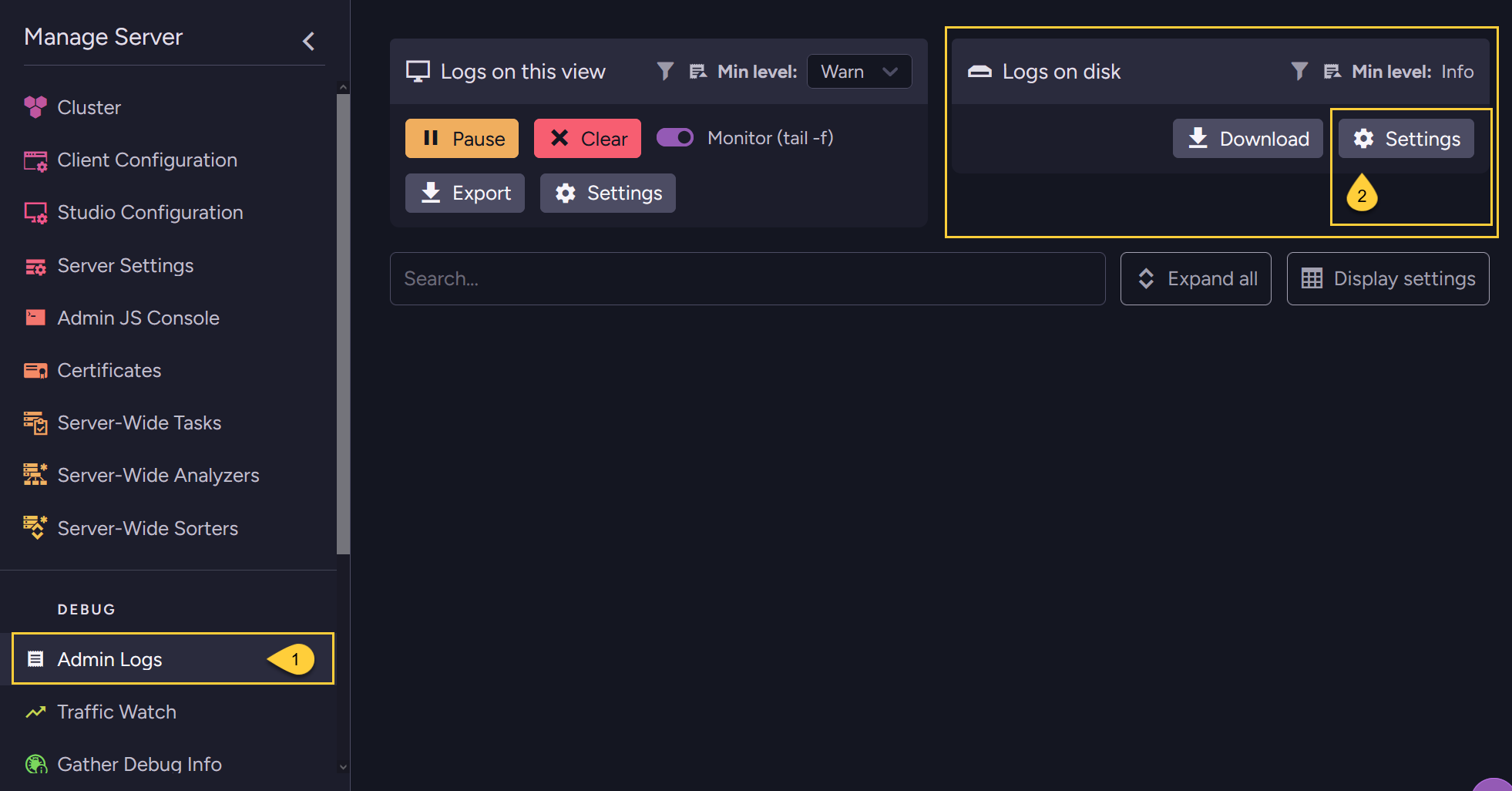Export the logs on this view
Image resolution: width=1512 pixels, height=791 pixels.
[x=465, y=193]
